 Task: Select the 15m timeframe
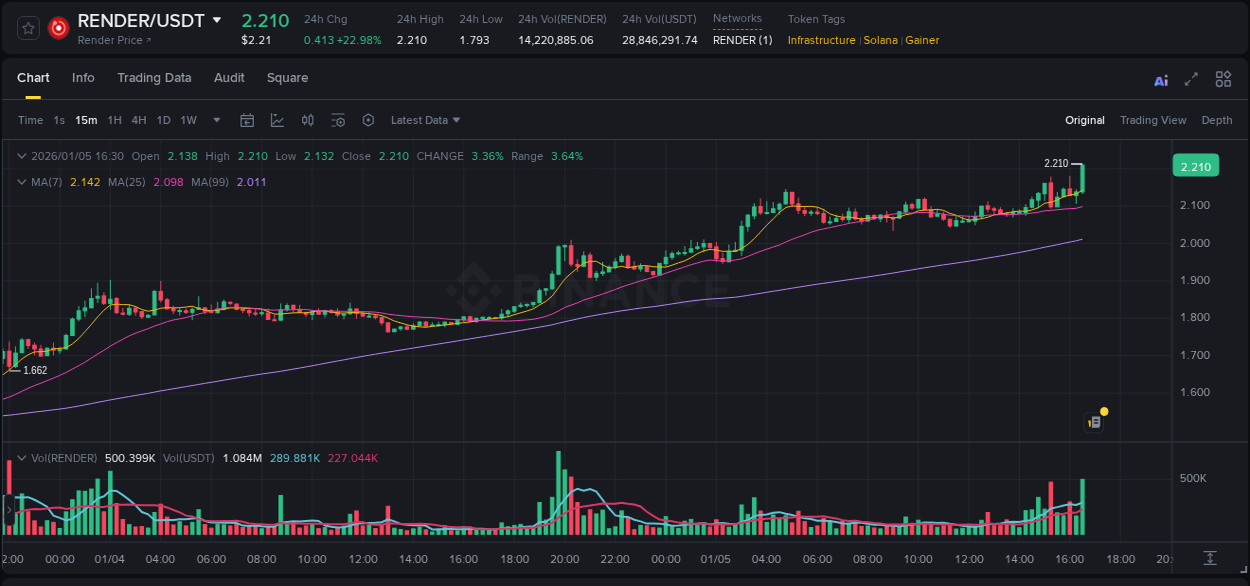pos(86,120)
